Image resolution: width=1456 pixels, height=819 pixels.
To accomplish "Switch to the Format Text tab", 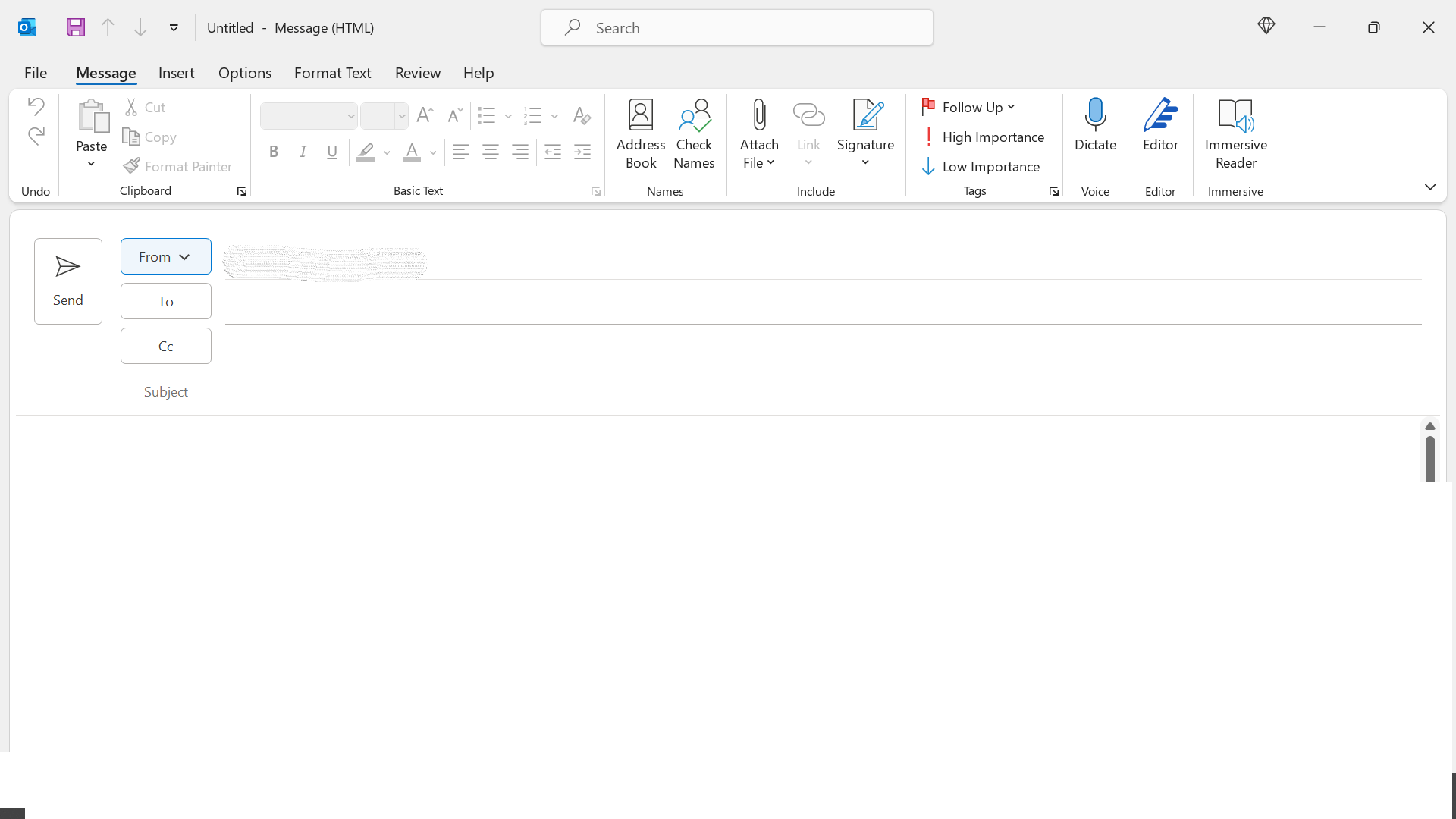I will (333, 73).
